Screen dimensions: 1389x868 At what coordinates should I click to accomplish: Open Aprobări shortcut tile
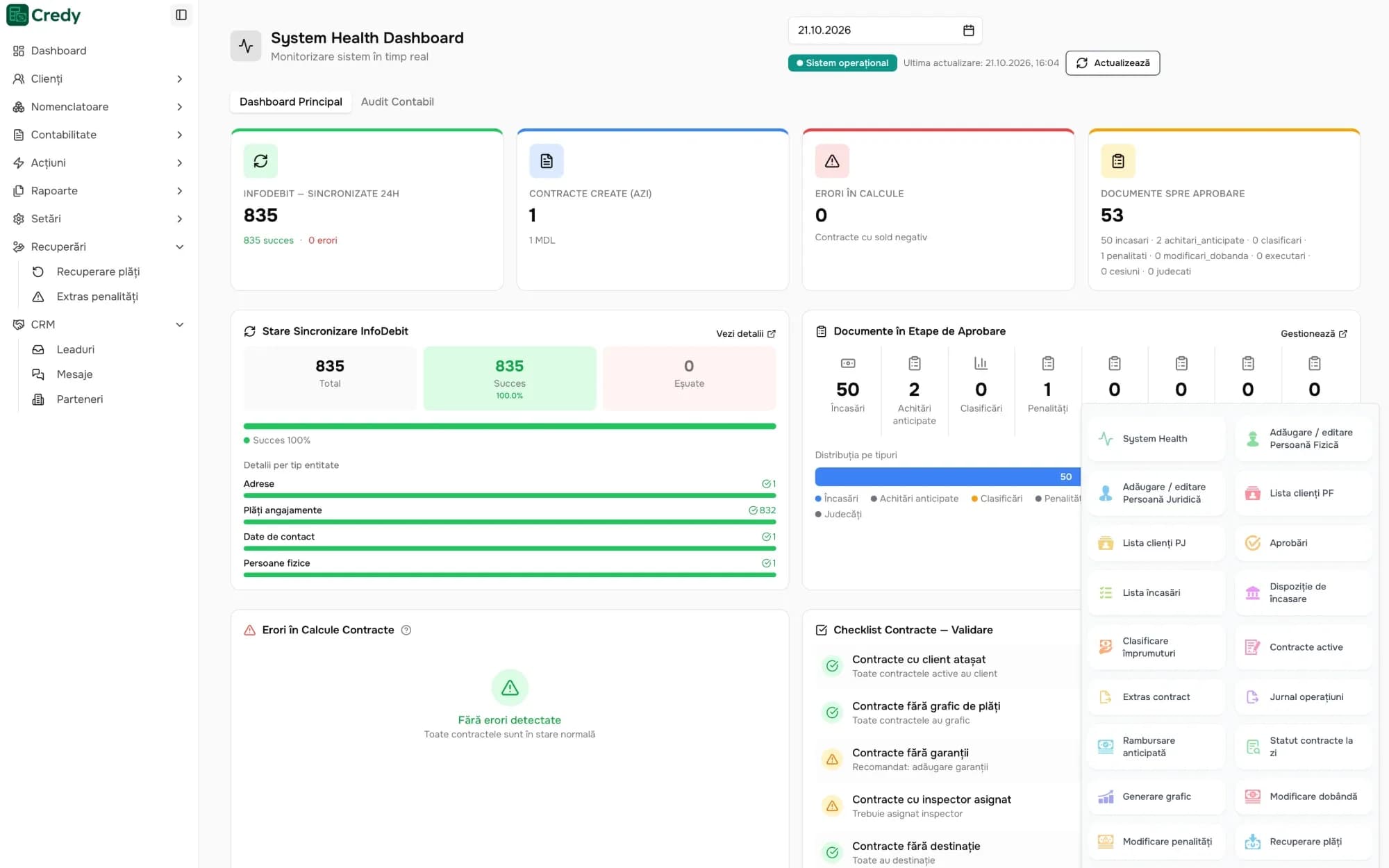click(x=1303, y=543)
